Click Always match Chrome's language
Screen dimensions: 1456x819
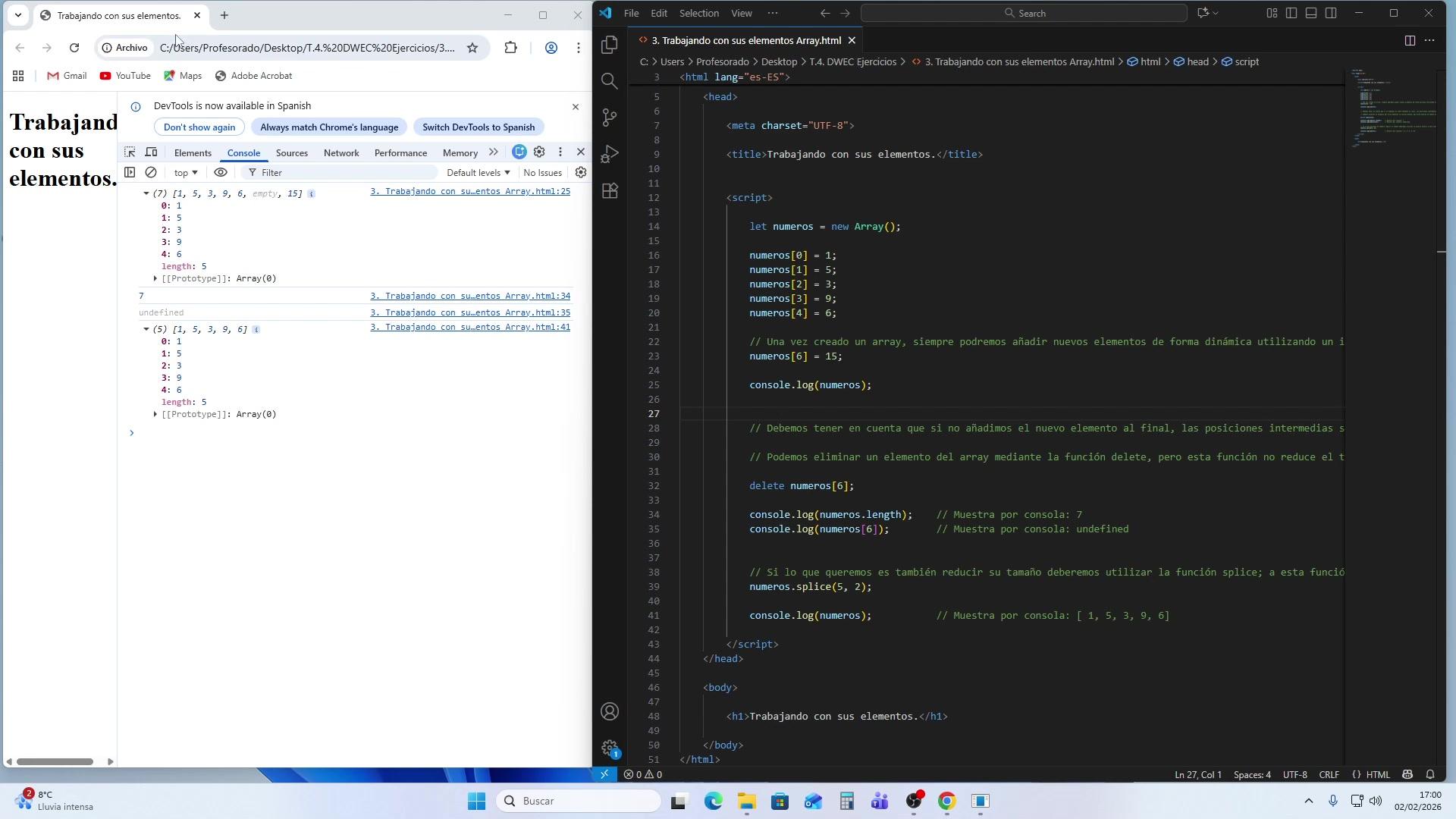coord(329,127)
